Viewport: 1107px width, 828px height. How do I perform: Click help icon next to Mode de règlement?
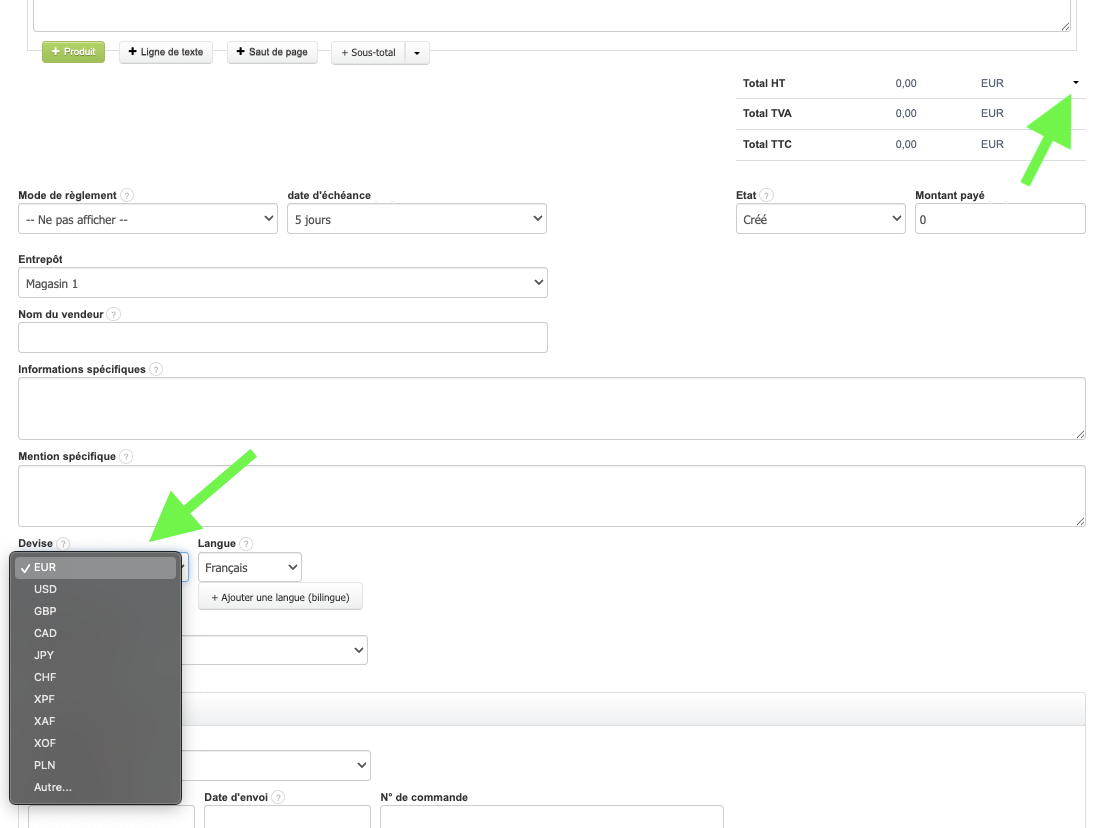[x=127, y=196]
